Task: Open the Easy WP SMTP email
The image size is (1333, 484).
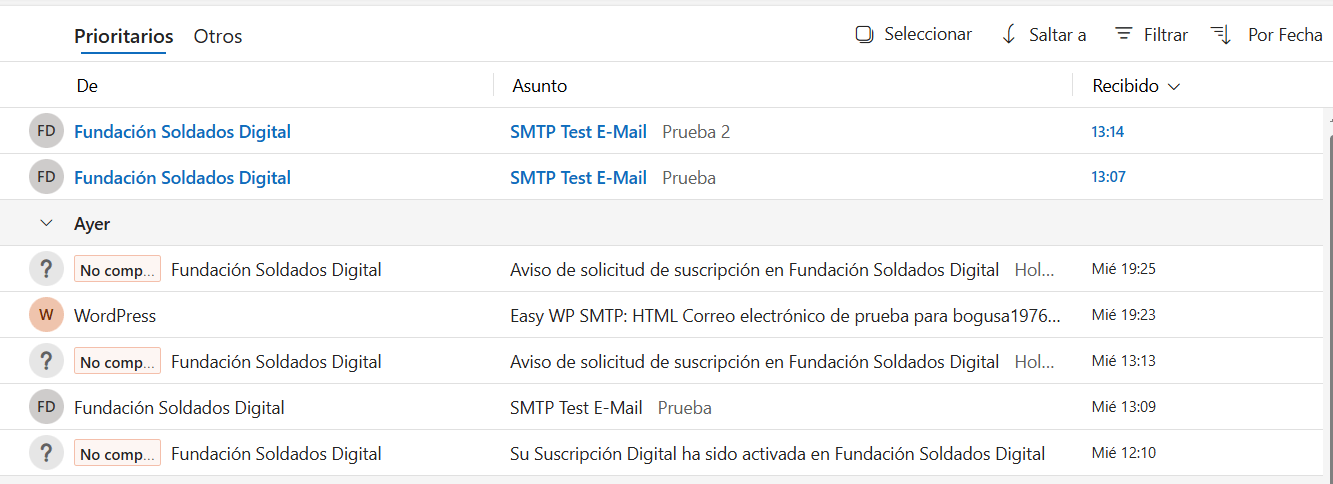Action: [x=785, y=316]
